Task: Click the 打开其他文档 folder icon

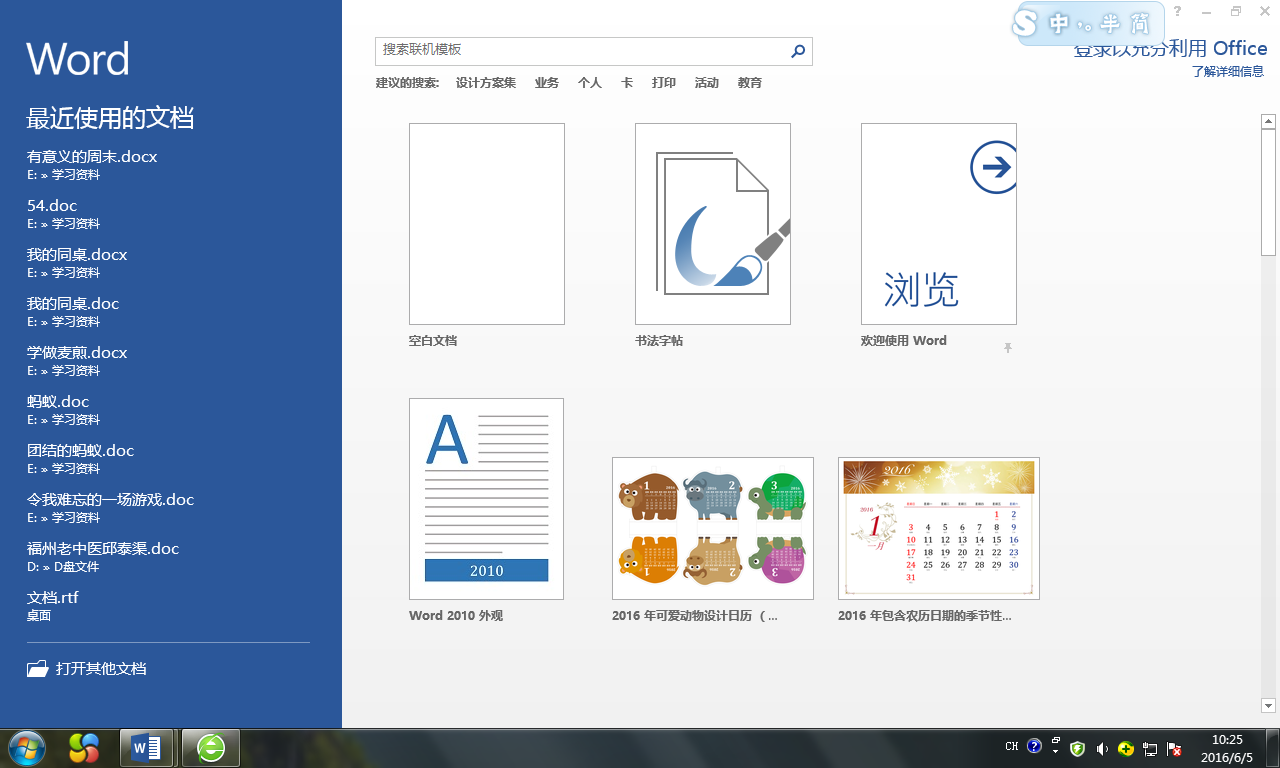Action: click(38, 669)
